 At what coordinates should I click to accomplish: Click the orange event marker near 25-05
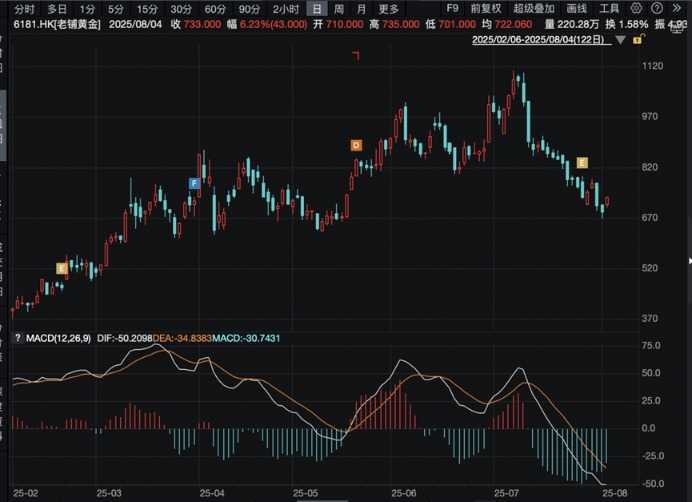355,145
